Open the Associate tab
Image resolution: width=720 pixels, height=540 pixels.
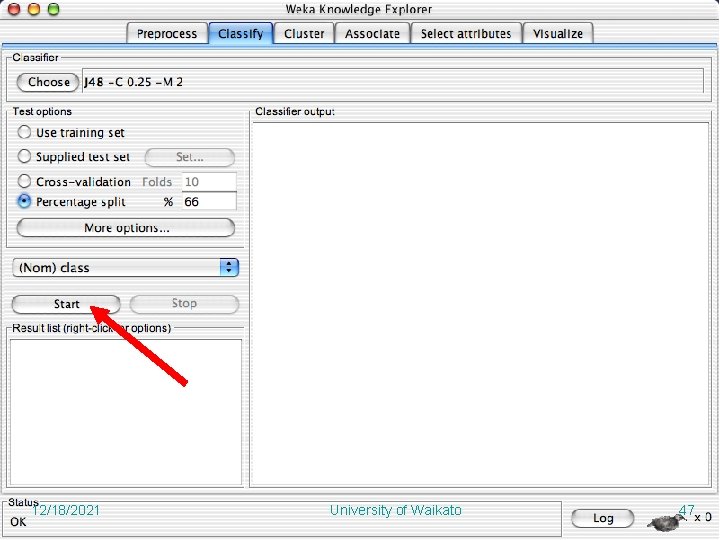(x=372, y=34)
